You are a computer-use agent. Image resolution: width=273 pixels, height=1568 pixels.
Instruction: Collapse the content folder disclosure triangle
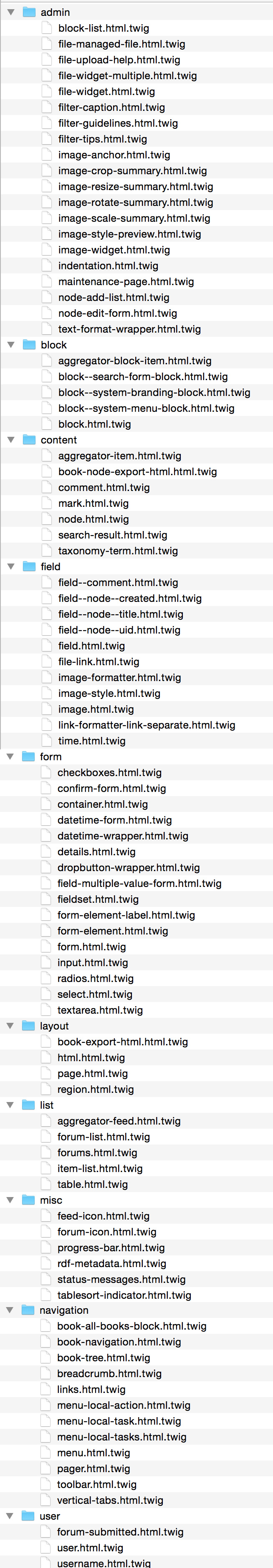pyautogui.click(x=10, y=439)
